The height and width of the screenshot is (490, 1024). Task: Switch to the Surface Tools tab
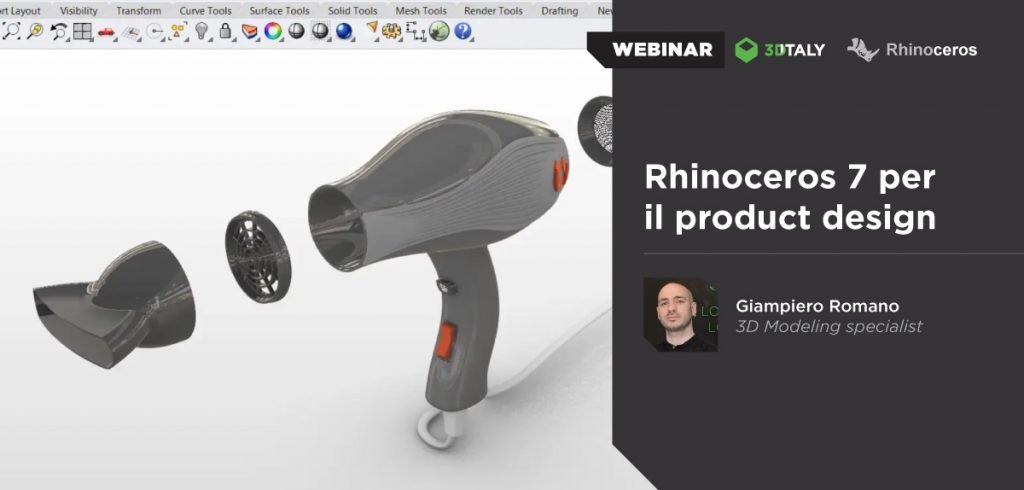click(x=280, y=10)
